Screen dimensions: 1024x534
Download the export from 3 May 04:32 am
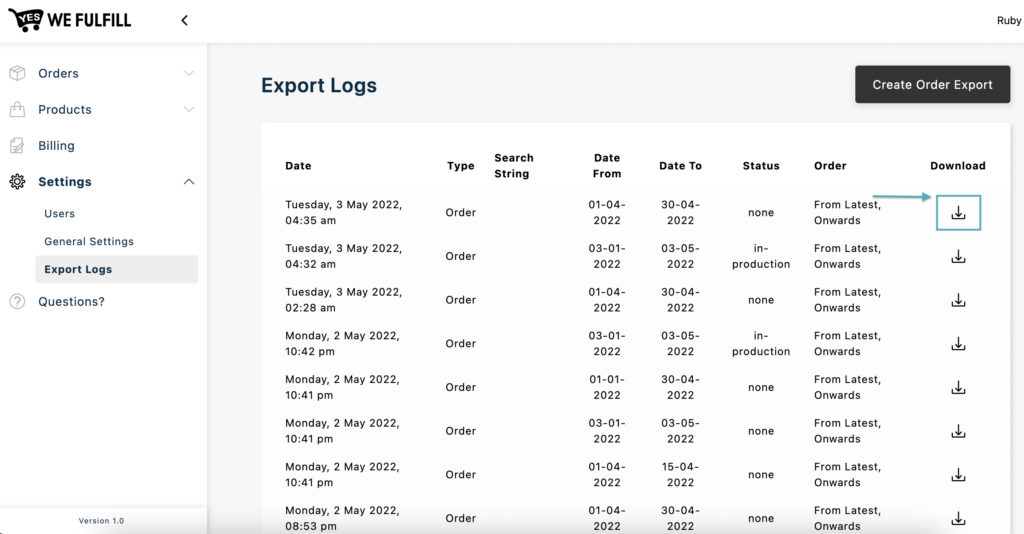pyautogui.click(x=958, y=257)
